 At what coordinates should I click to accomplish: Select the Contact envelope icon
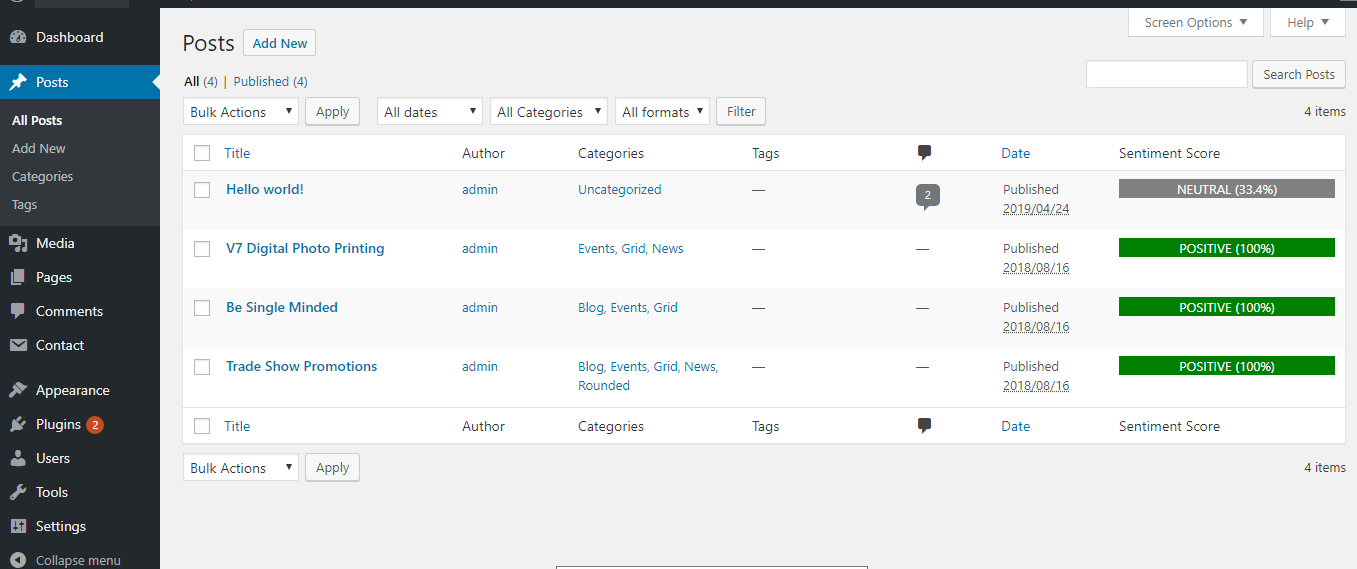[18, 345]
